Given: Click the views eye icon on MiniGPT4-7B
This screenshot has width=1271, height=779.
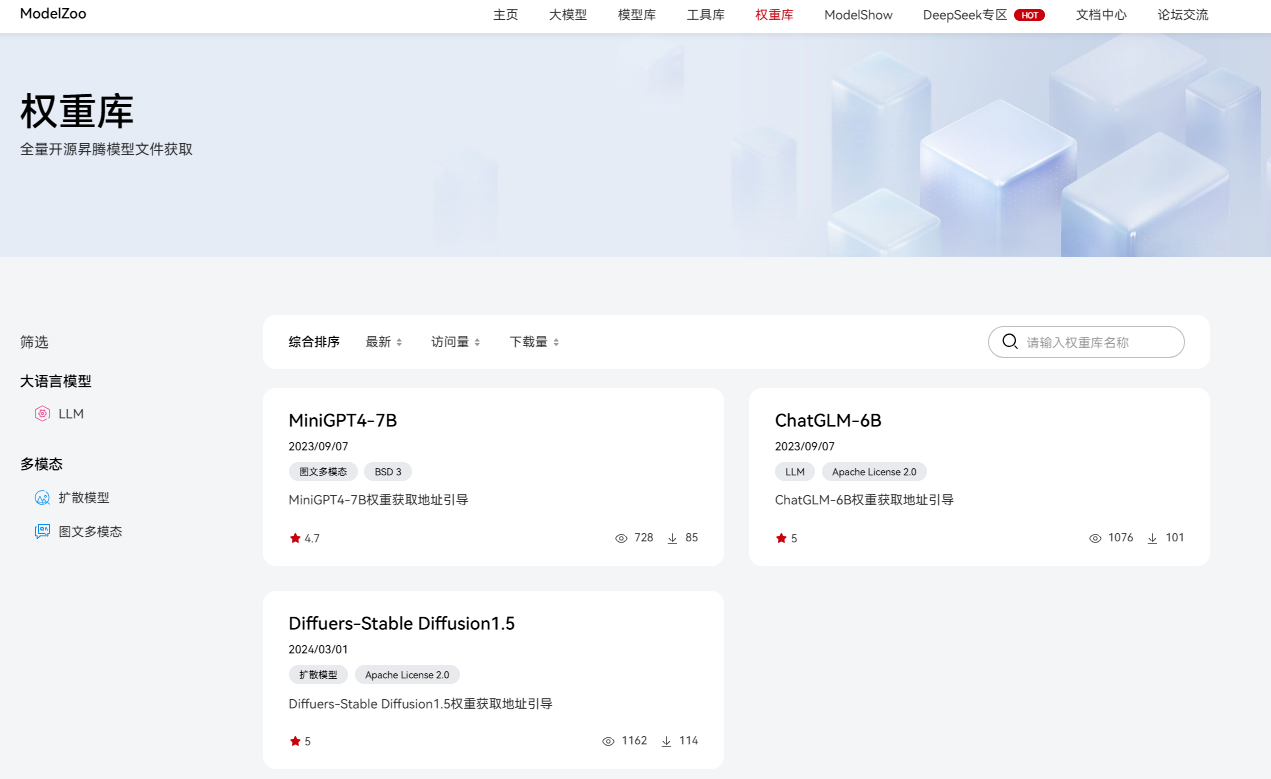Looking at the screenshot, I should (621, 538).
